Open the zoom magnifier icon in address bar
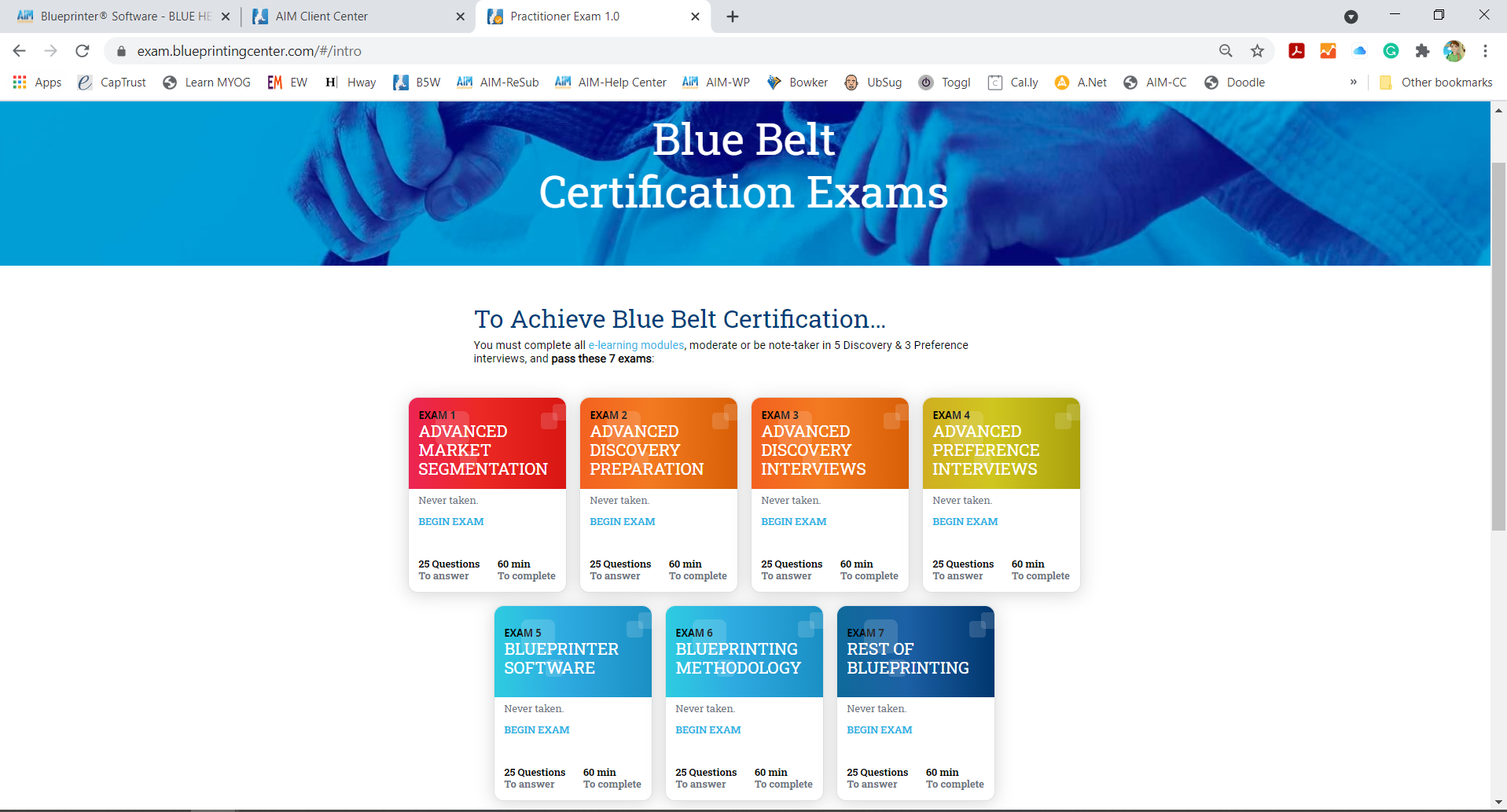This screenshot has height=812, width=1507. tap(1226, 51)
